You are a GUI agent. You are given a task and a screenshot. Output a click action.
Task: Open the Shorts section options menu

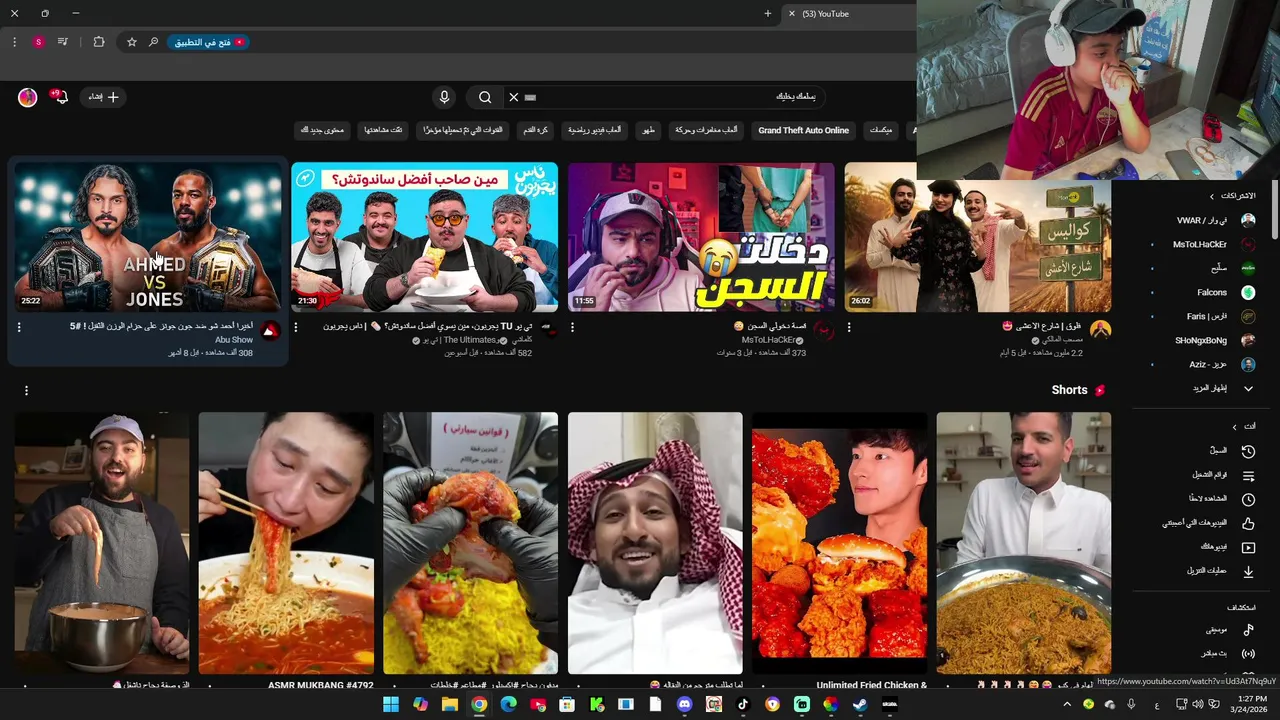pos(26,390)
